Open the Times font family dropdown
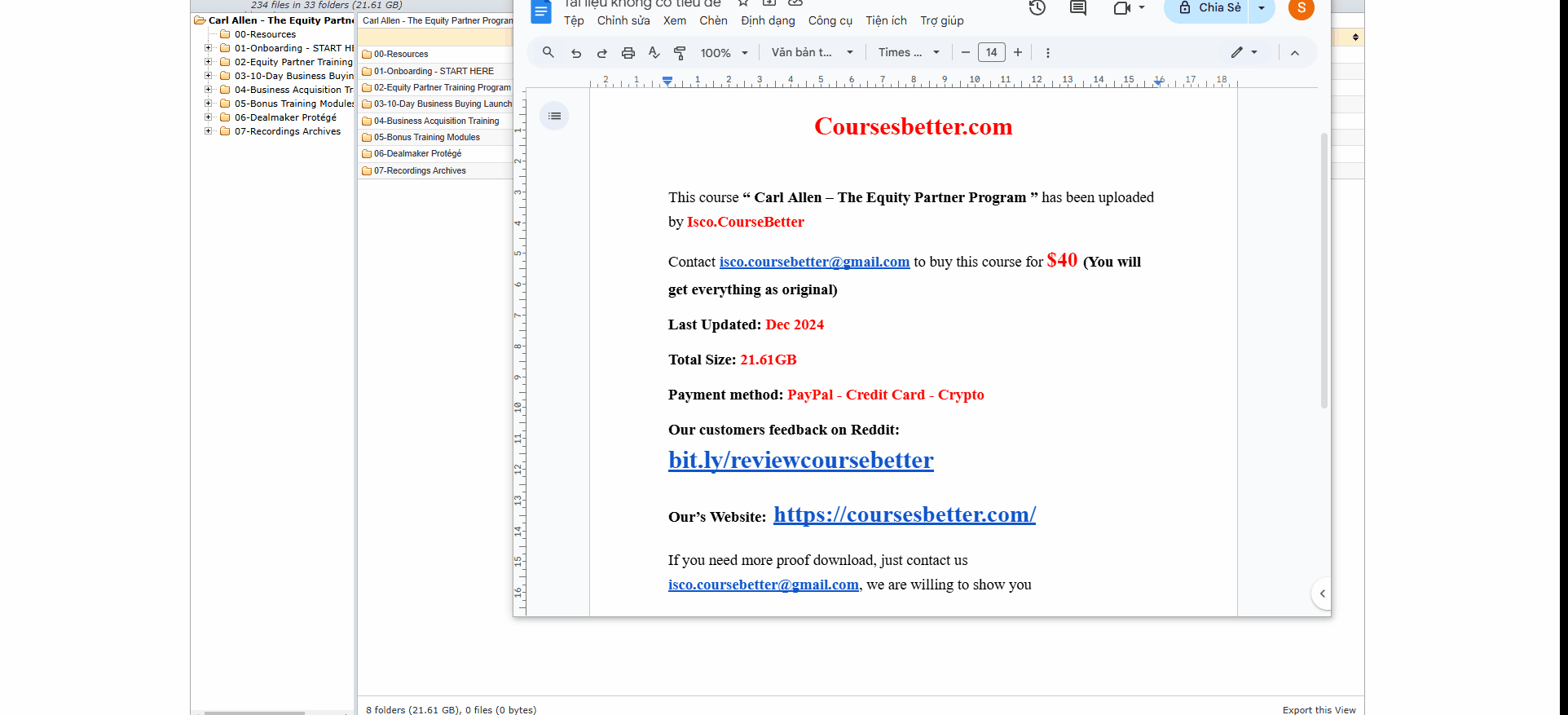Image resolution: width=1568 pixels, height=715 pixels. pos(909,53)
